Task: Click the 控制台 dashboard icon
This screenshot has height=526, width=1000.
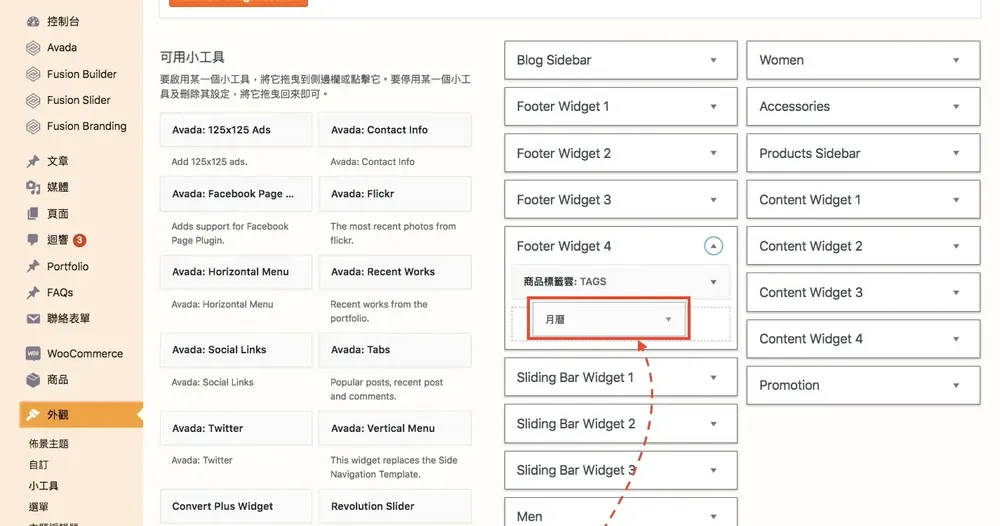Action: pos(33,22)
